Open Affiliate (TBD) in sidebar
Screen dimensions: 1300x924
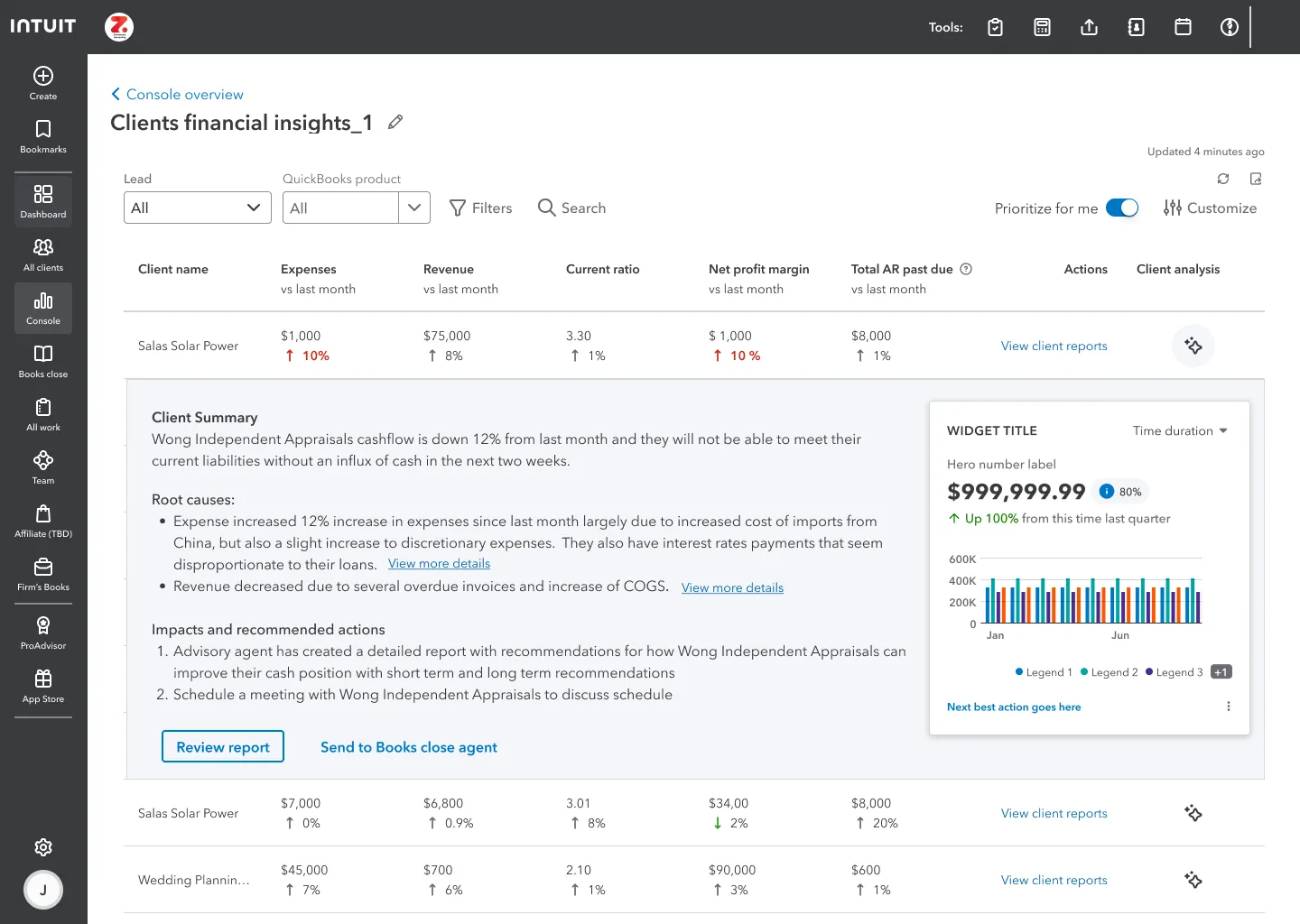(43, 521)
